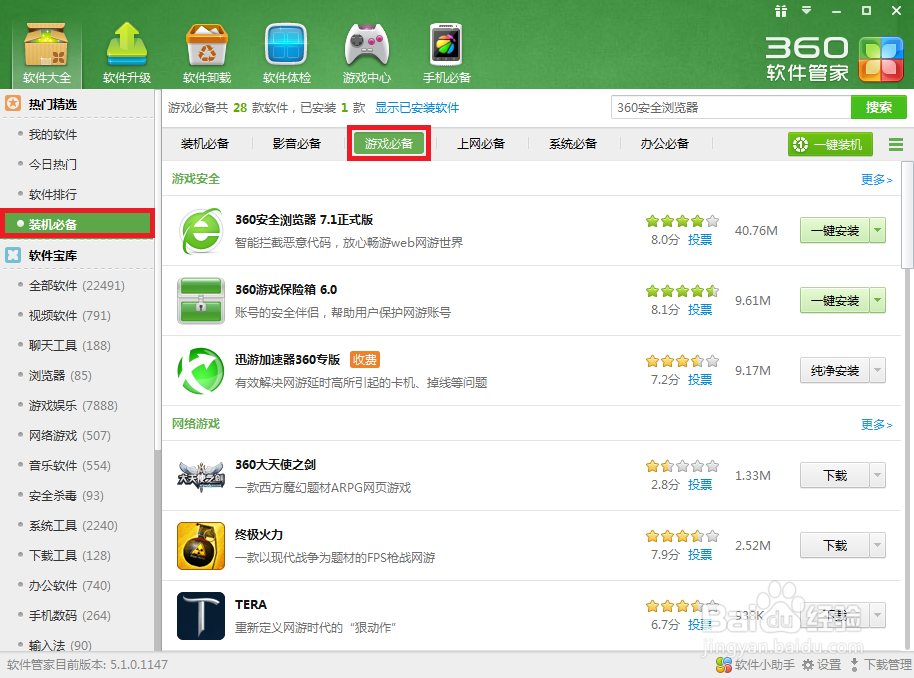
Task: Click 下载 for 终极火力
Action: (835, 545)
